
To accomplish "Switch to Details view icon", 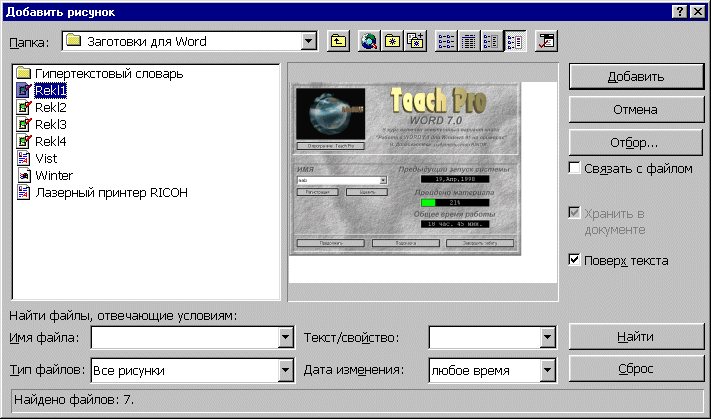I will click(469, 42).
